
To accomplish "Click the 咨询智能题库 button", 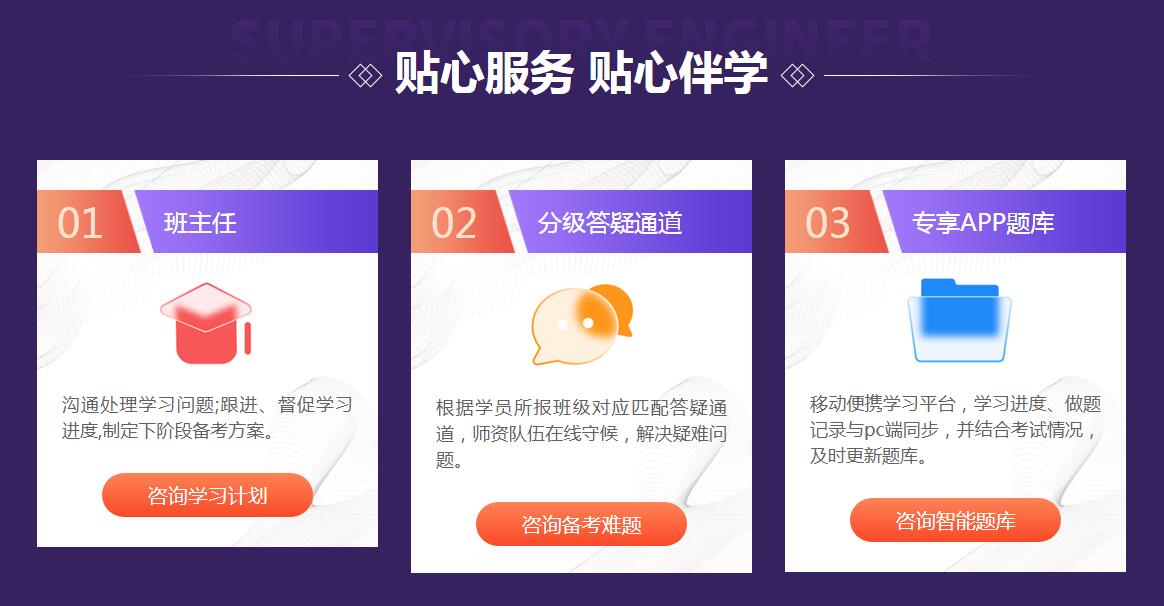I will [955, 521].
